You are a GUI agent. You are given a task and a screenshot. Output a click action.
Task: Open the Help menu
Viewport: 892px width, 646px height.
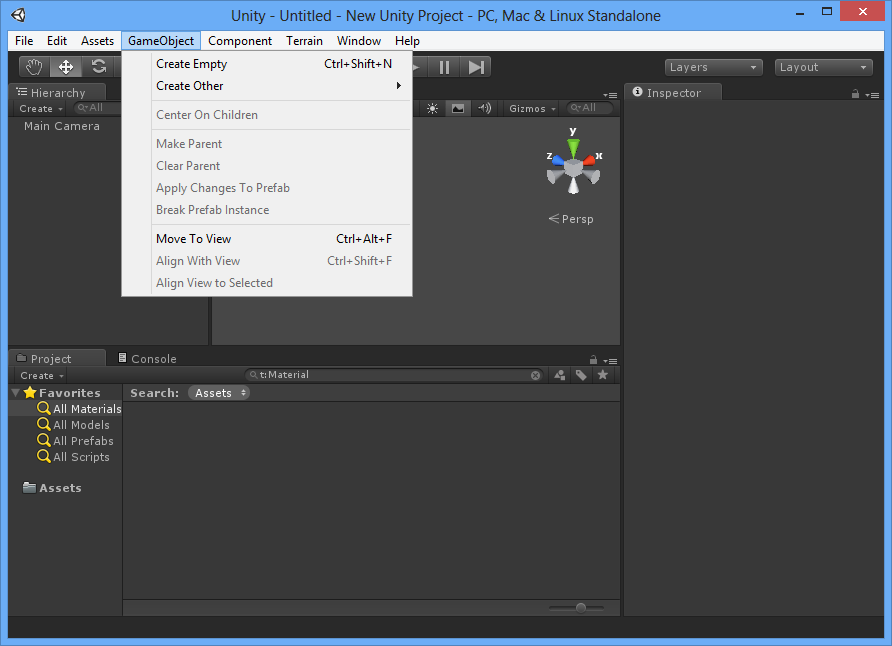tap(407, 41)
